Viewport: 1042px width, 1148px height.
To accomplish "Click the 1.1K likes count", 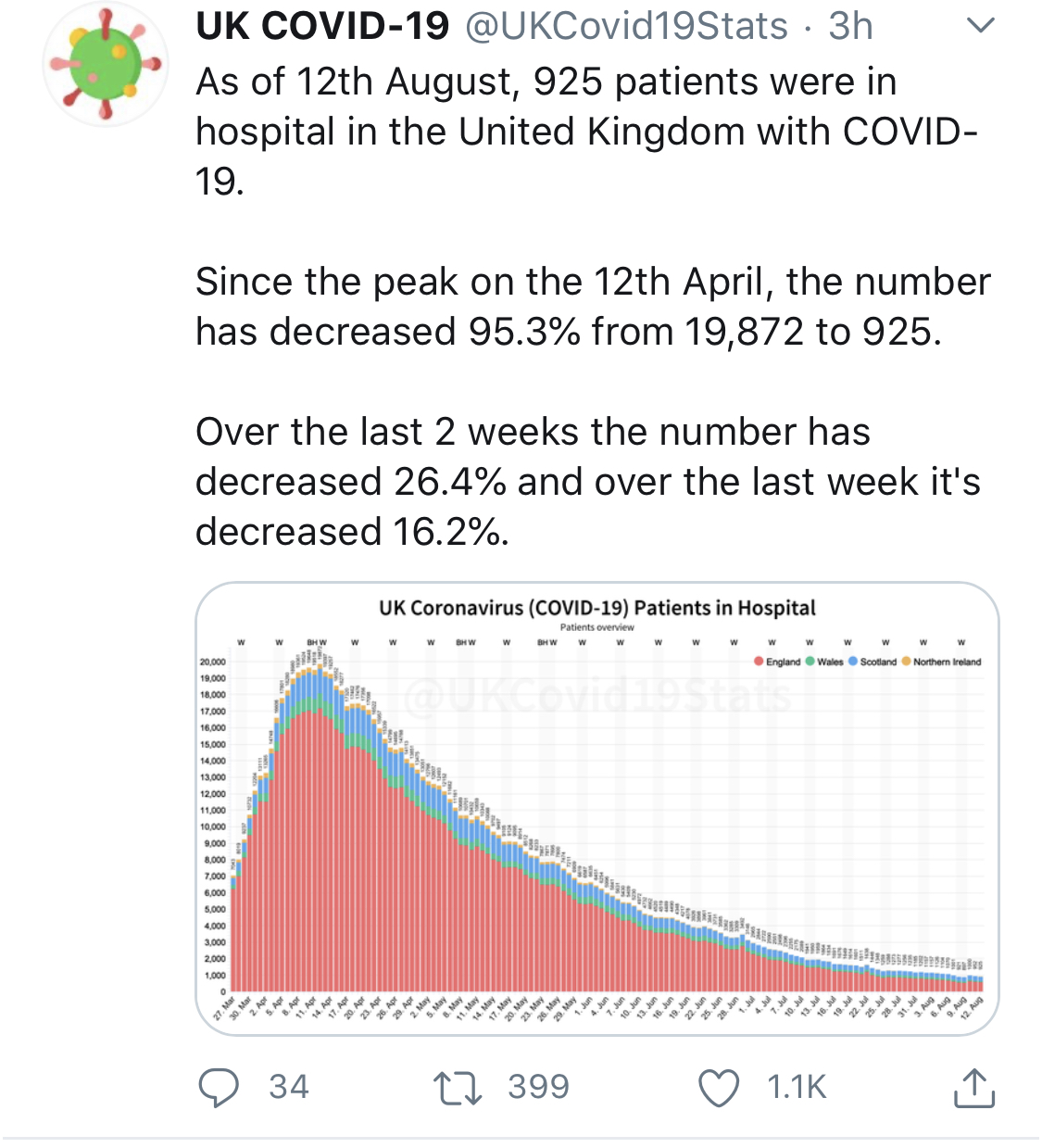I will (x=797, y=1087).
